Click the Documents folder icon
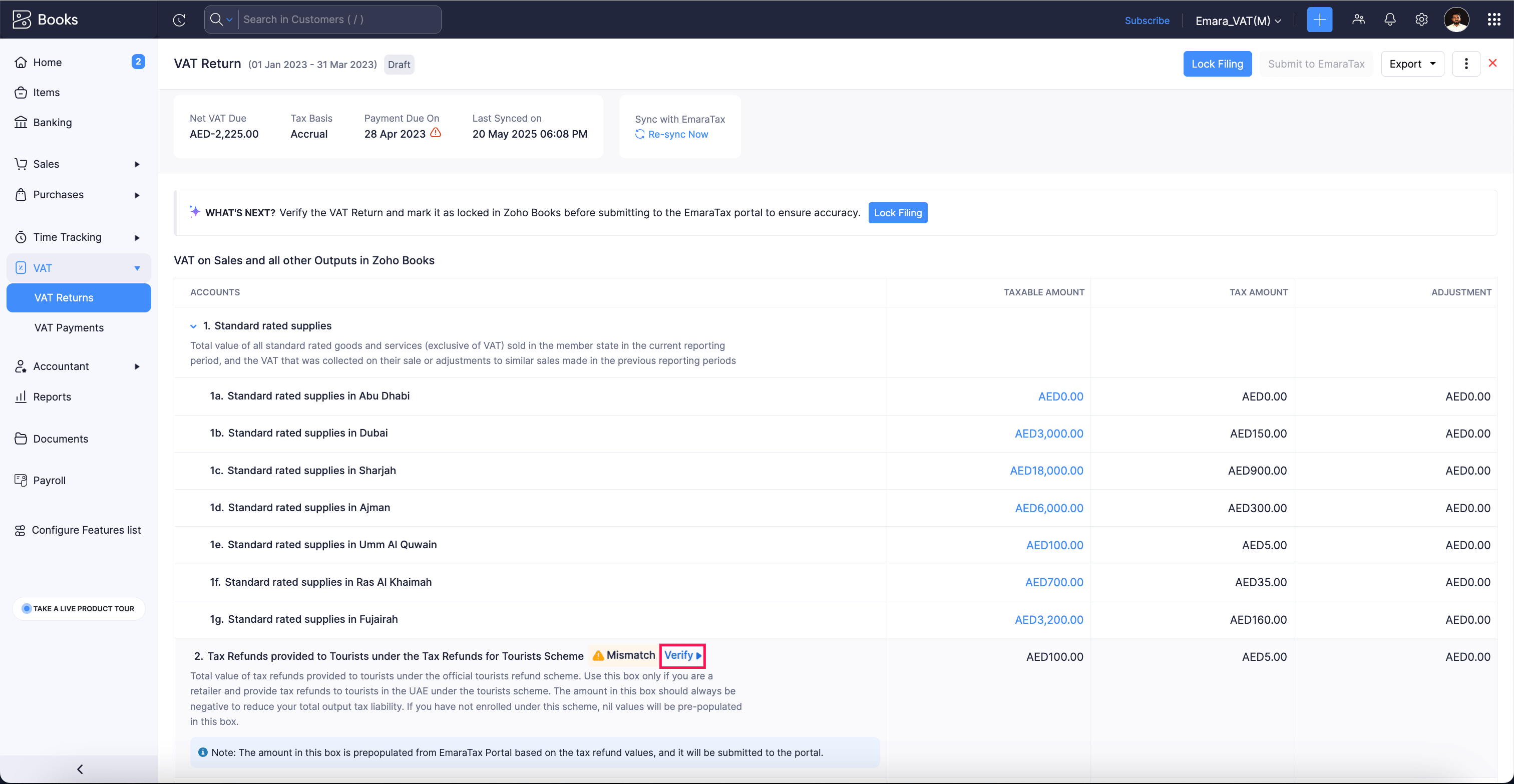1514x784 pixels. tap(21, 439)
